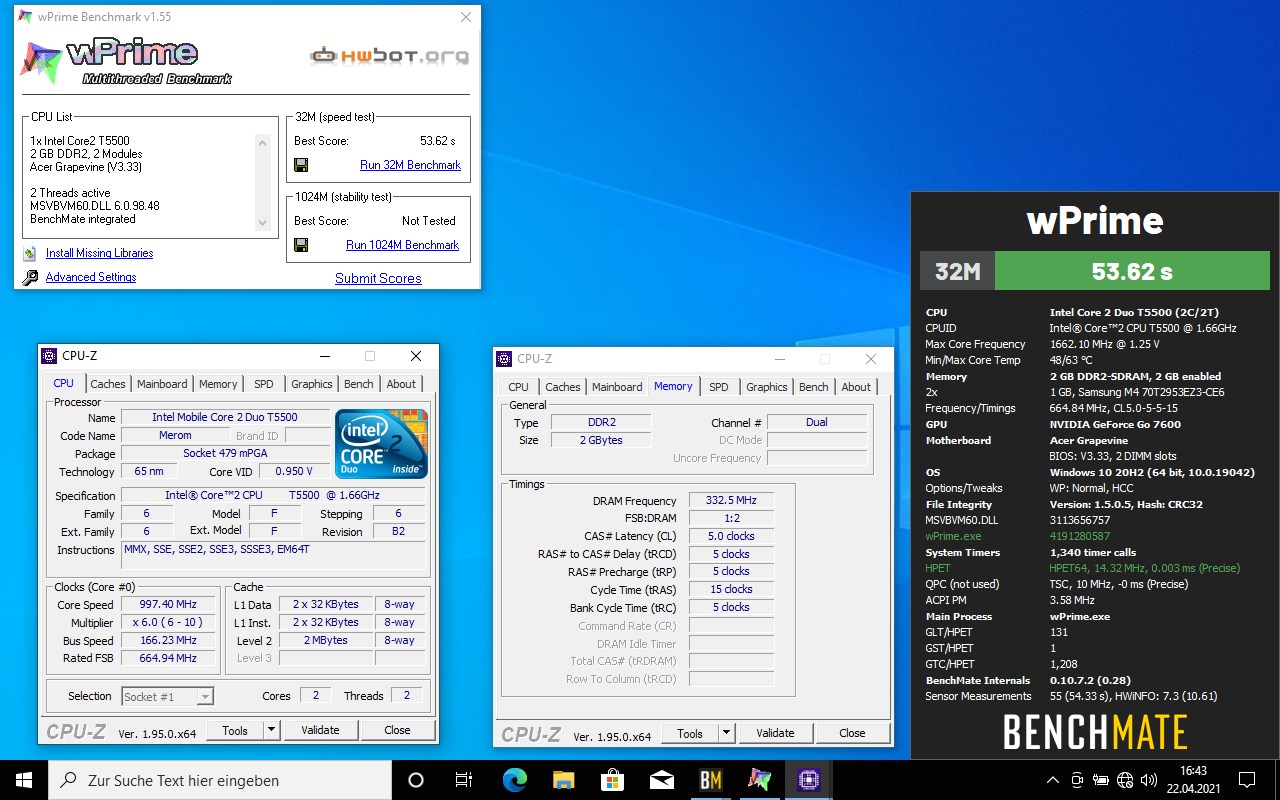1280x800 pixels.
Task: Open Install Missing Libraries link
Action: (99, 254)
